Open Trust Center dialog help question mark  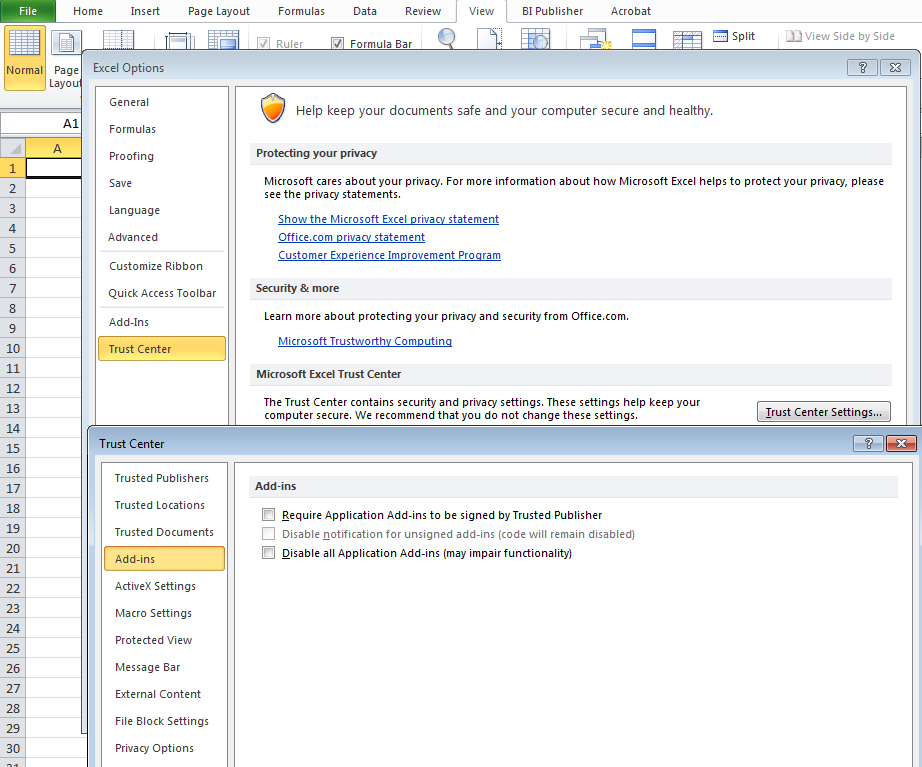[868, 443]
